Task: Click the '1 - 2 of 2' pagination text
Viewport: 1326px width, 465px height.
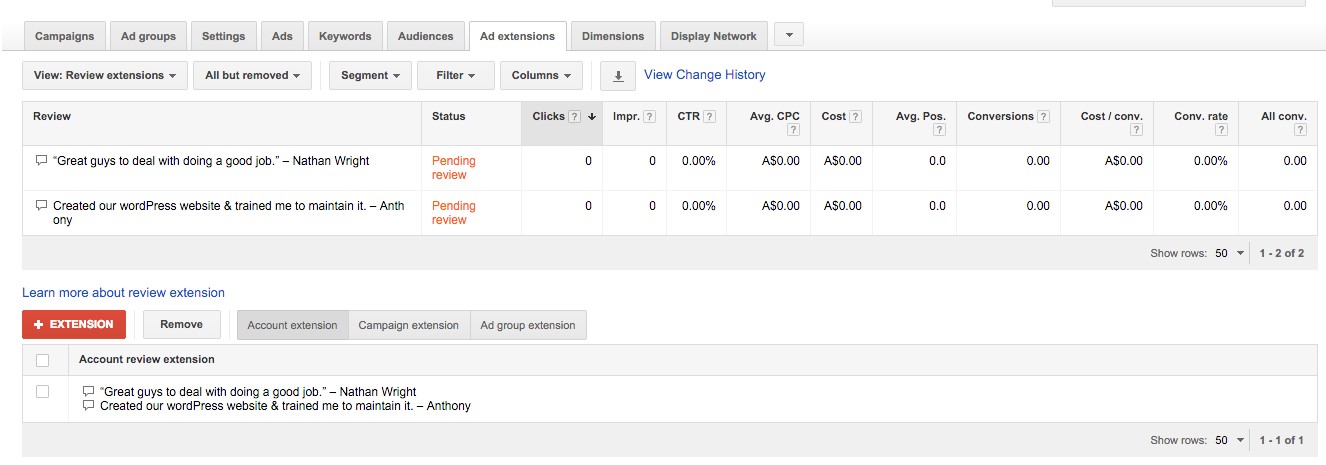Action: 1282,253
